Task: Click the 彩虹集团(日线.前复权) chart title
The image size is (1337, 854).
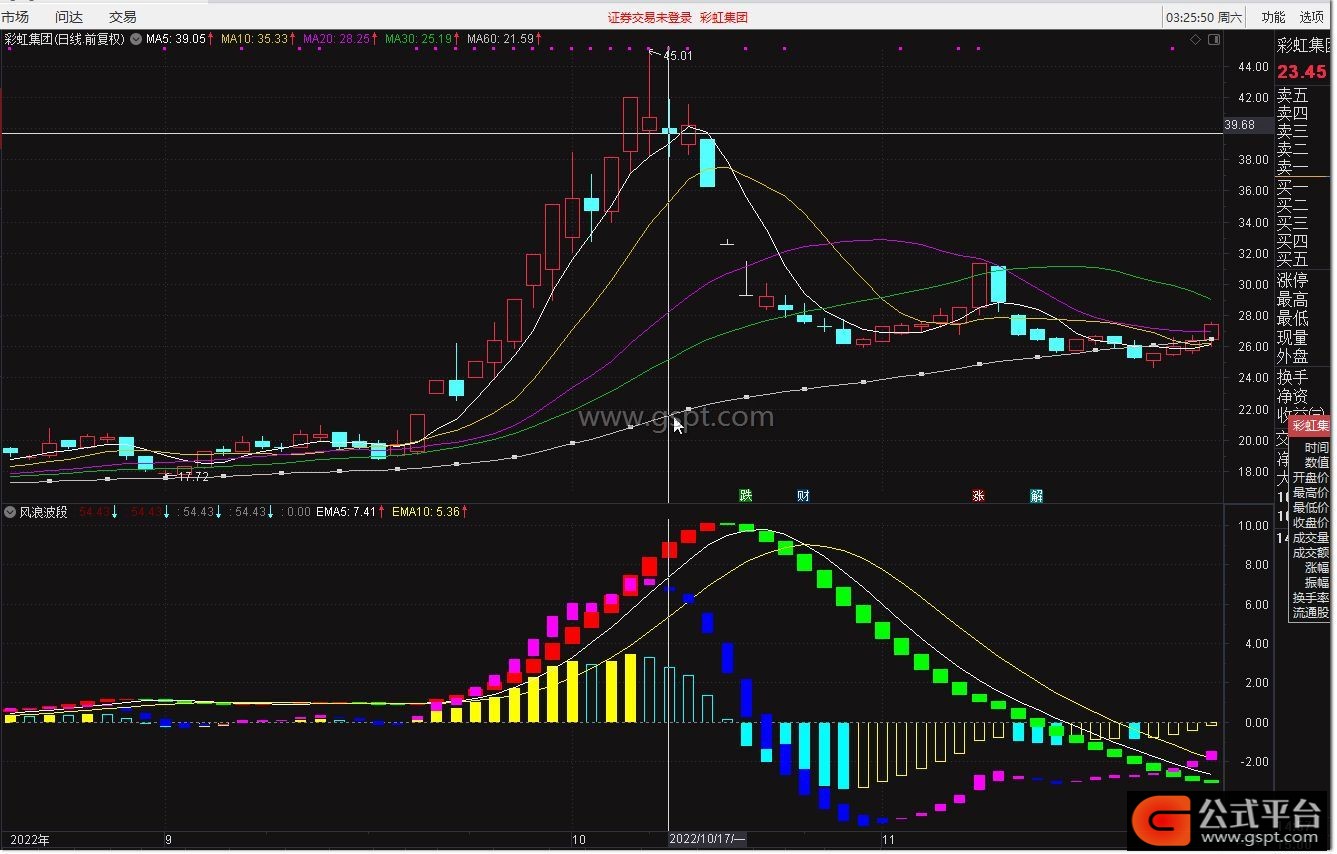Action: [65, 39]
